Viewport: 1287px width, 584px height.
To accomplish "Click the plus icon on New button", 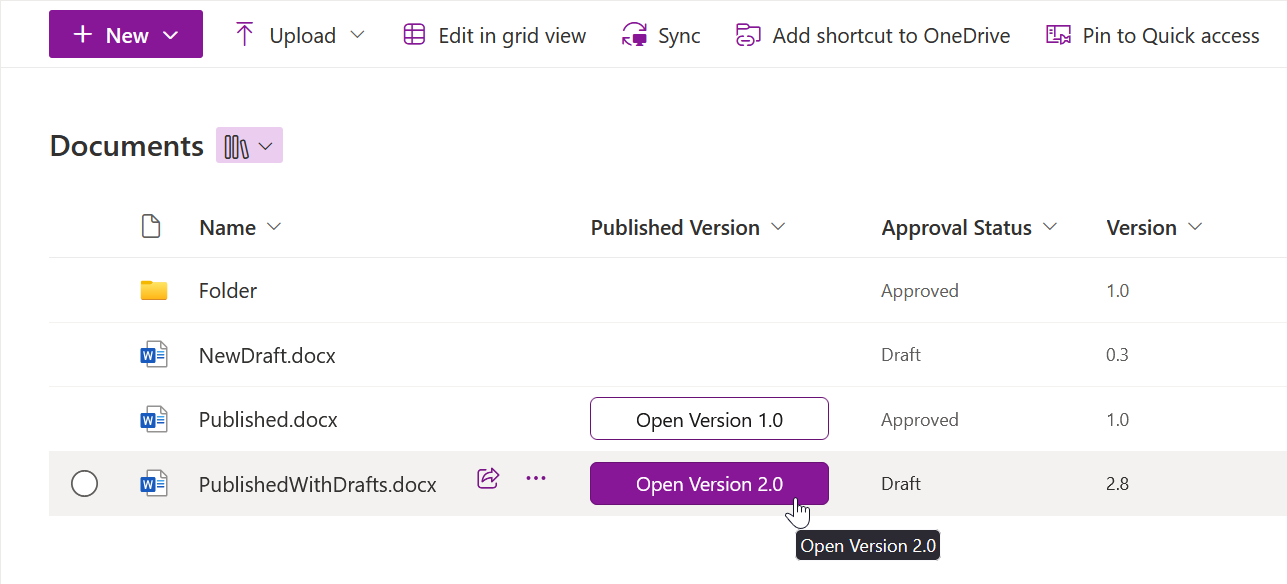I will click(x=83, y=35).
